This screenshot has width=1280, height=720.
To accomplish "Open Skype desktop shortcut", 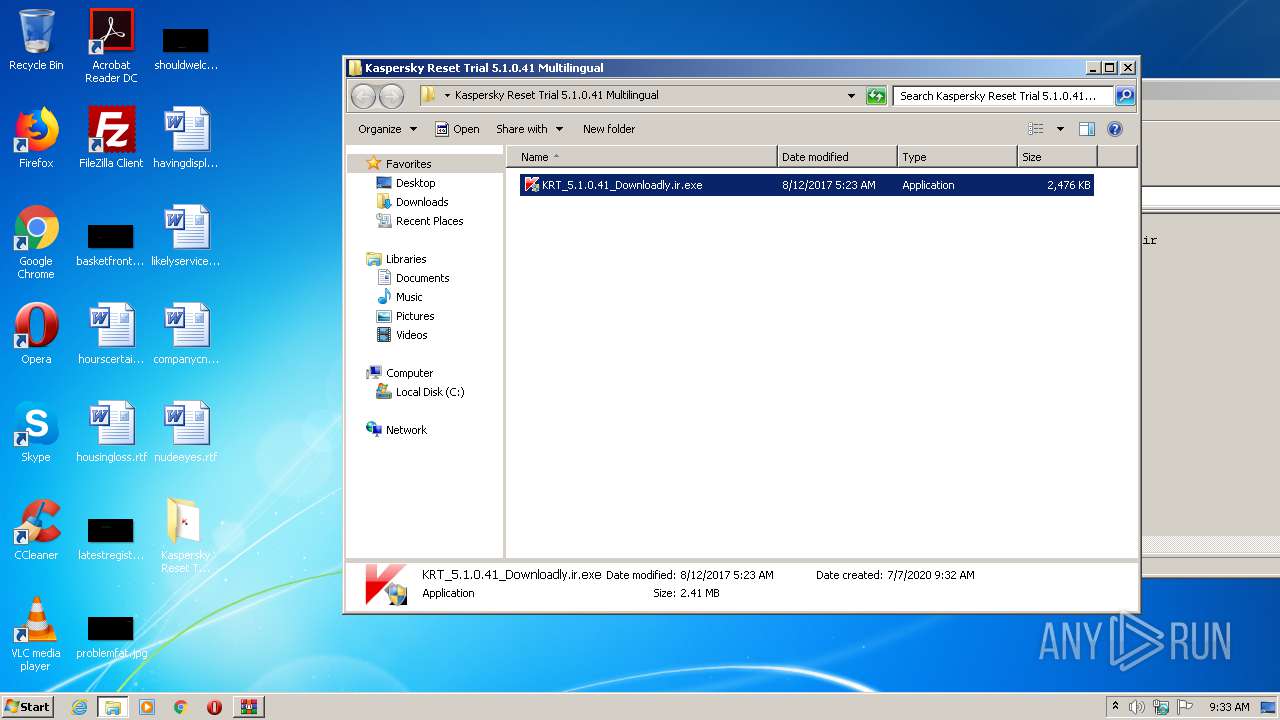I will pos(36,432).
